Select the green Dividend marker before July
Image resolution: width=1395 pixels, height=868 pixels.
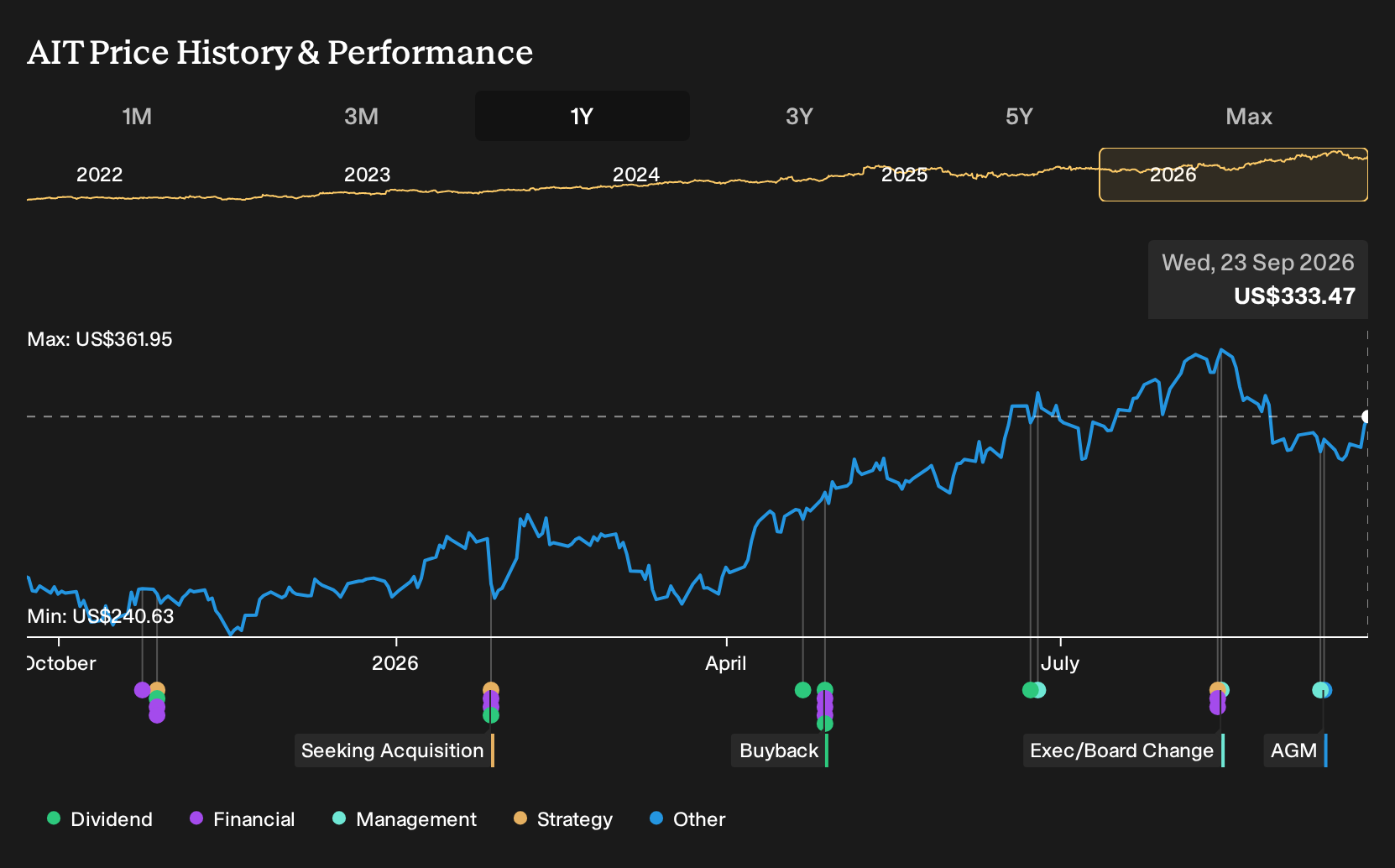click(x=1030, y=690)
